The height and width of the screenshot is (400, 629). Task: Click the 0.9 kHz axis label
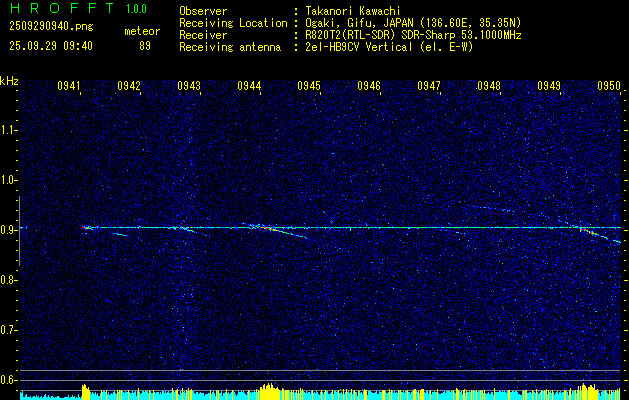point(9,230)
